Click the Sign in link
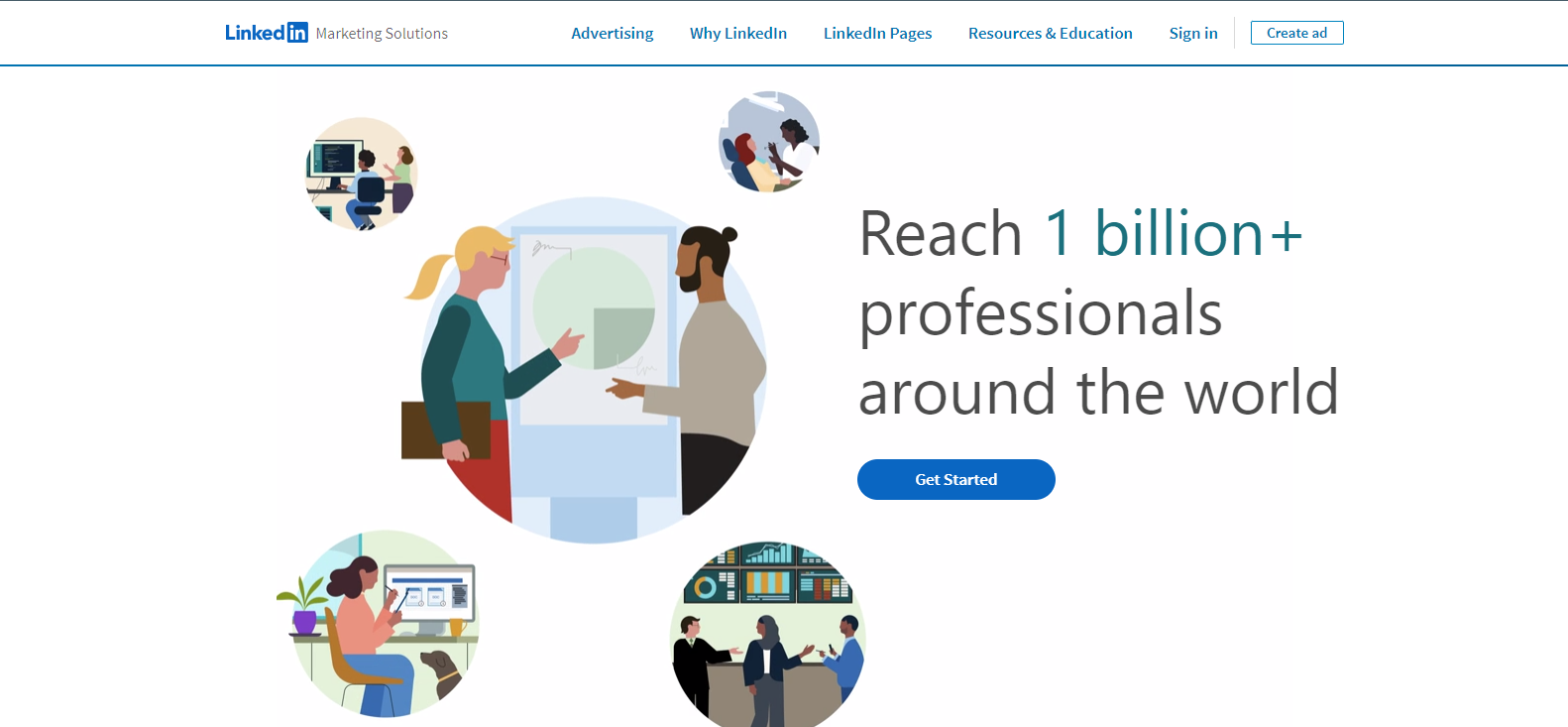Viewport: 1568px width, 727px height. click(x=1192, y=34)
